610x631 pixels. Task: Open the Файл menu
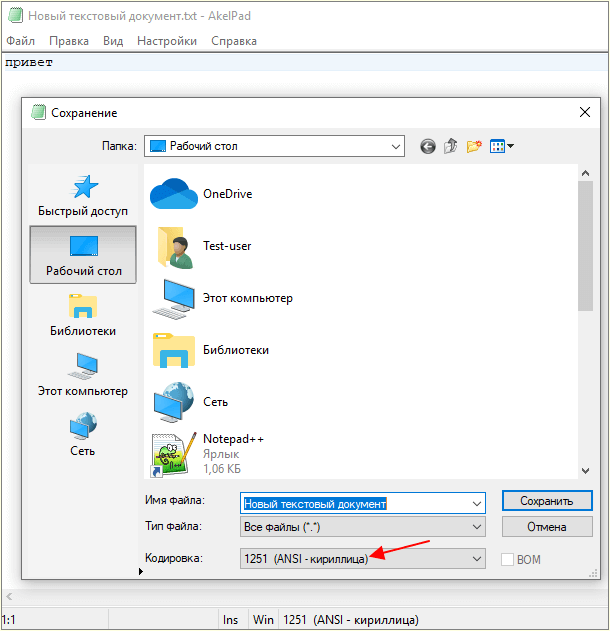click(21, 41)
